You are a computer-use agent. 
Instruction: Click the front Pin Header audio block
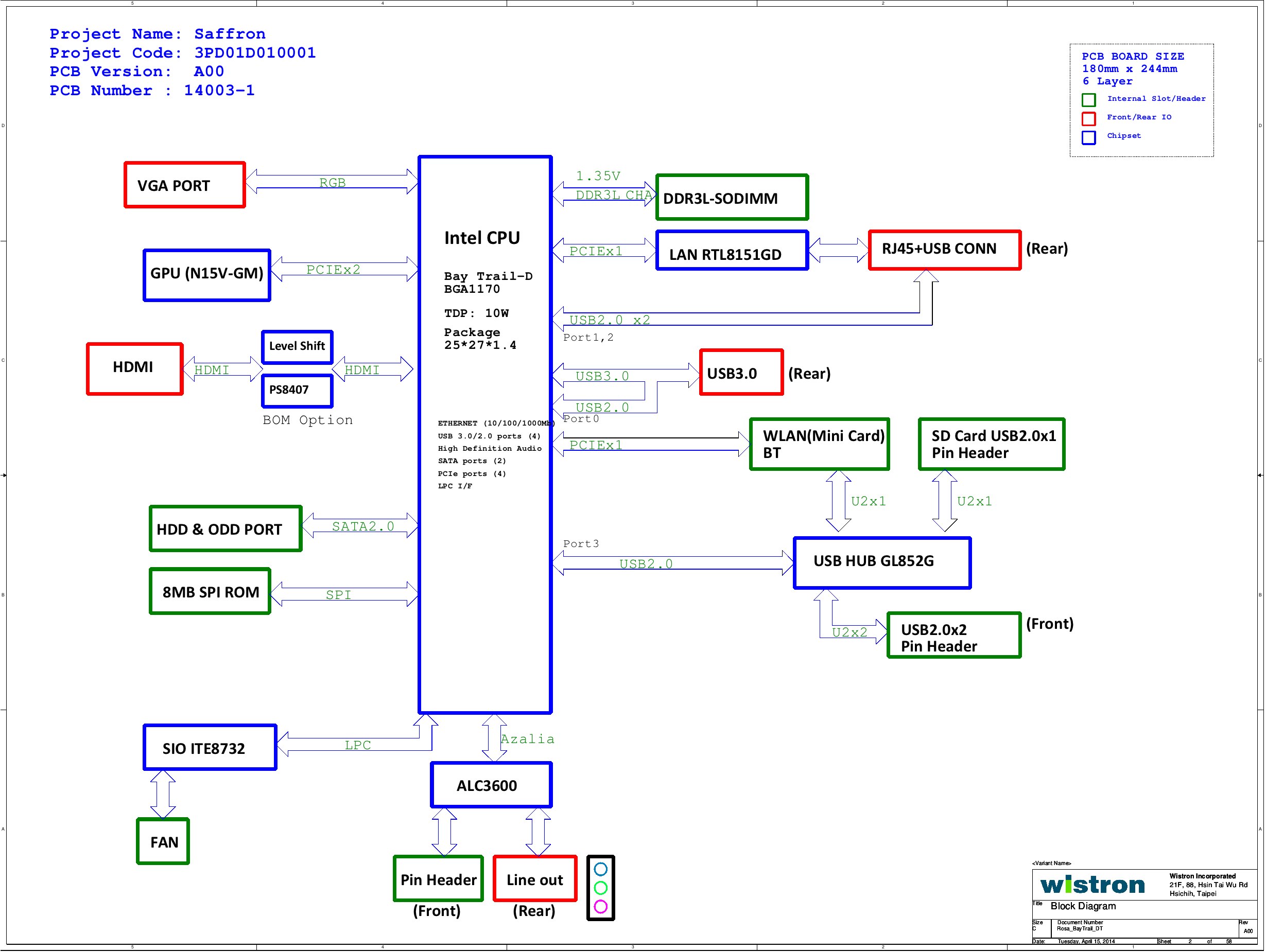tap(439, 879)
